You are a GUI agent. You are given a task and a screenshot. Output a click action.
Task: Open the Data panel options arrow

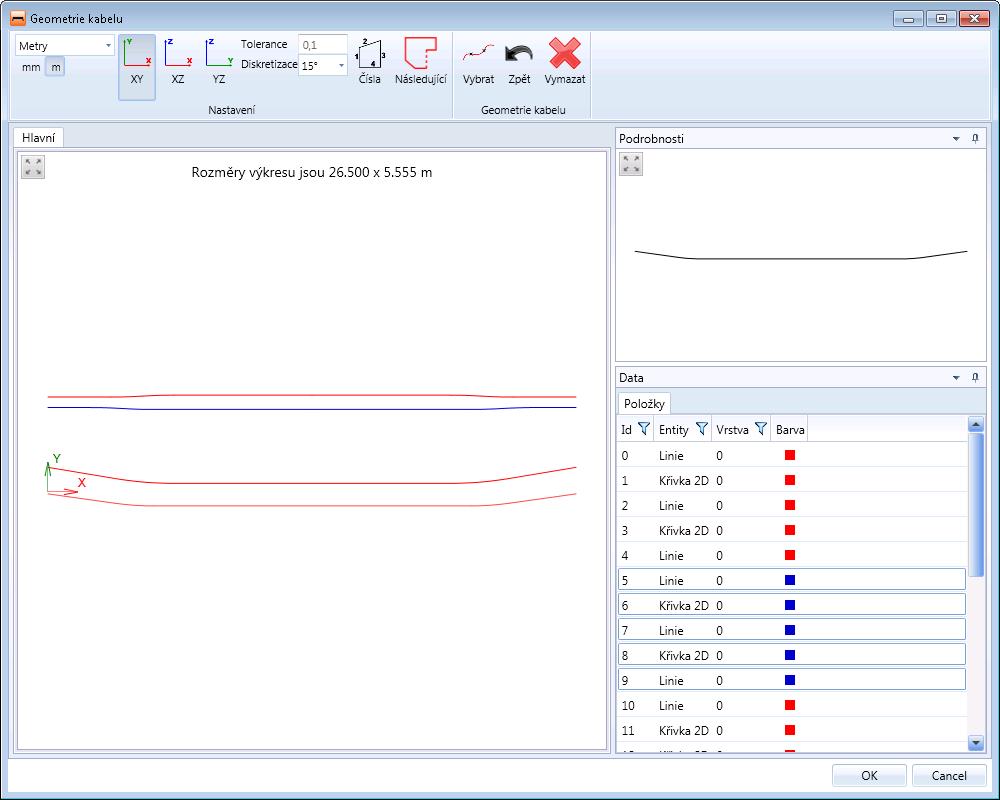point(956,378)
